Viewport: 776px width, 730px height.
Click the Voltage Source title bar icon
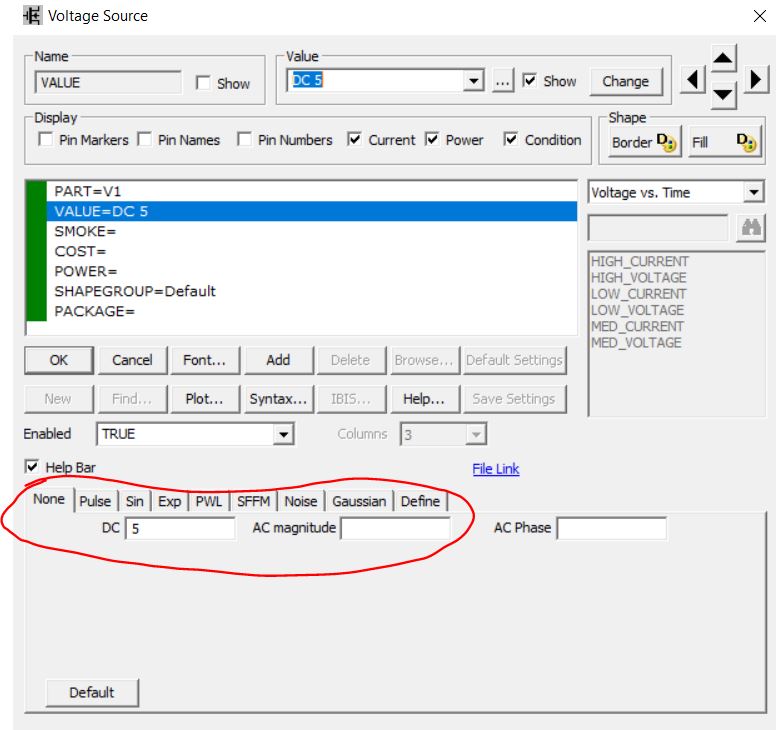(x=33, y=16)
